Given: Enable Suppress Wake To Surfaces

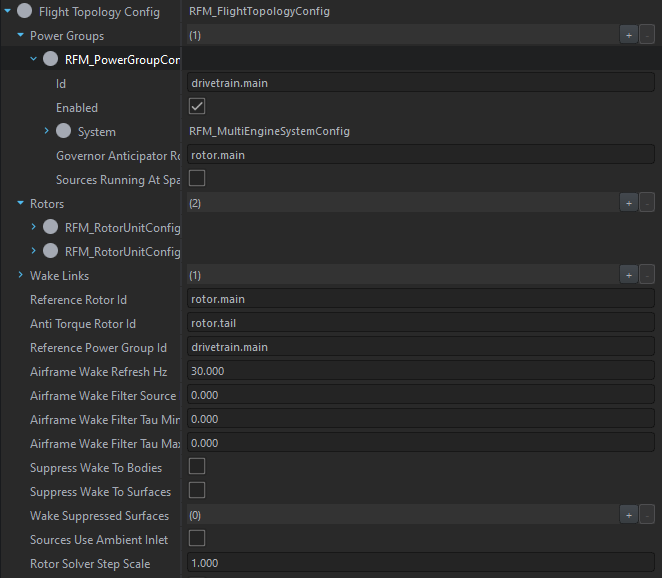Looking at the screenshot, I should coord(197,490).
